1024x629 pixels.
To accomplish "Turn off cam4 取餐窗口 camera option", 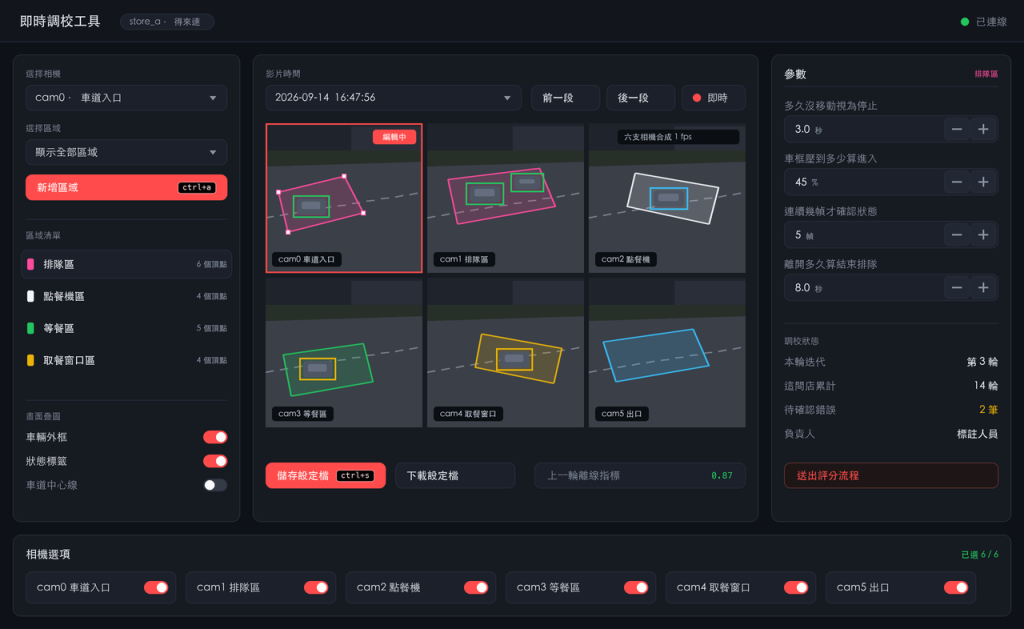I will 796,587.
